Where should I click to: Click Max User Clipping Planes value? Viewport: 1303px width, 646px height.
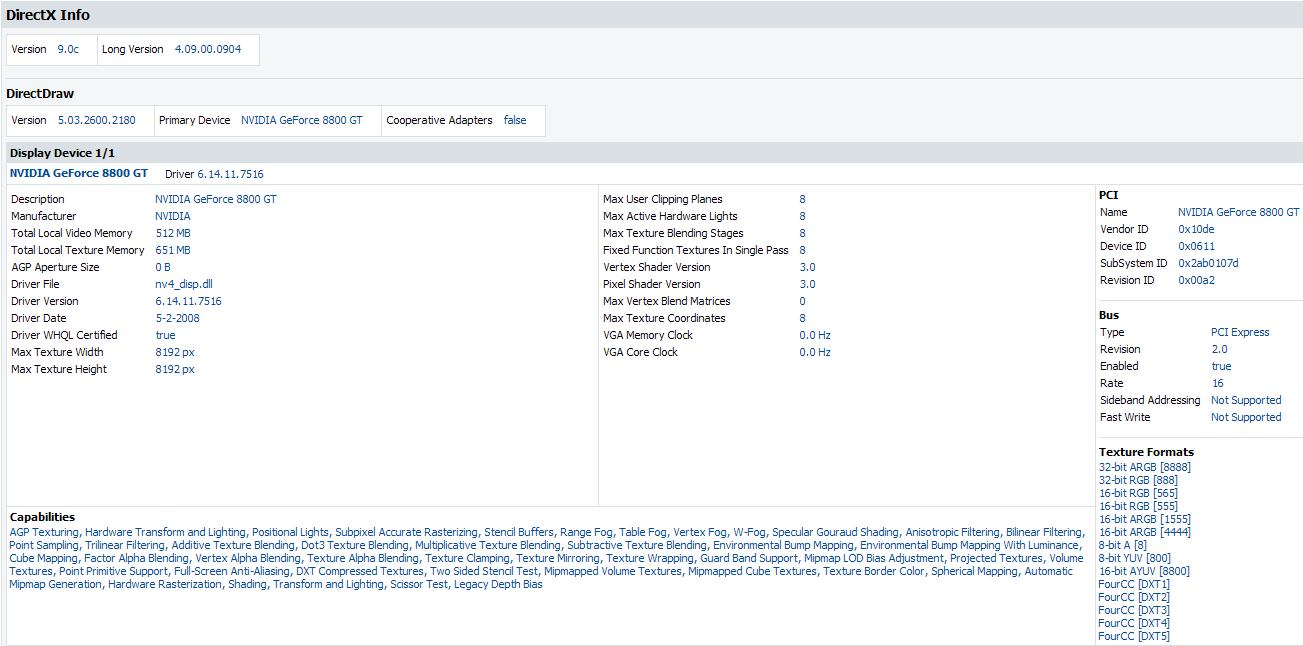(x=802, y=199)
